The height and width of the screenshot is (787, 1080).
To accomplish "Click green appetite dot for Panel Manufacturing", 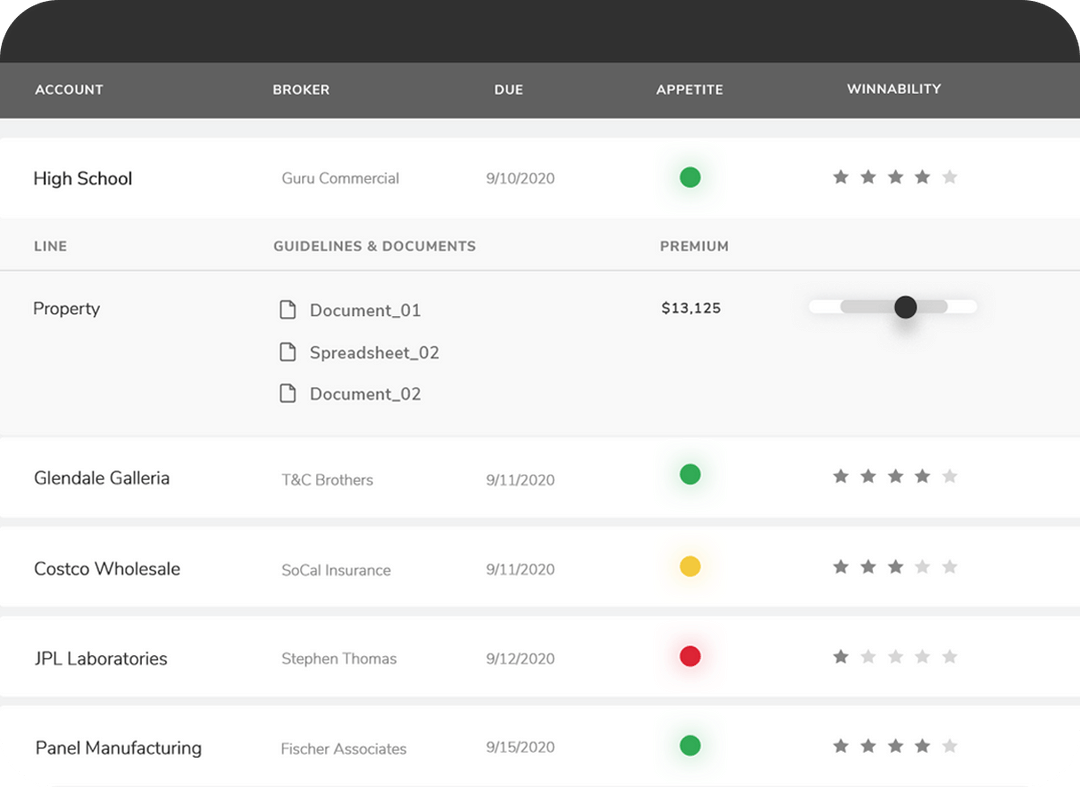I will [x=690, y=746].
